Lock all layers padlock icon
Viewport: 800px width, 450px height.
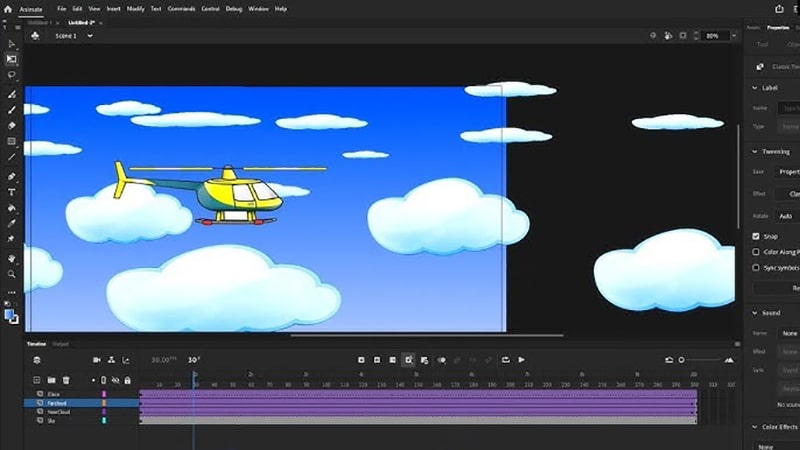pos(128,380)
